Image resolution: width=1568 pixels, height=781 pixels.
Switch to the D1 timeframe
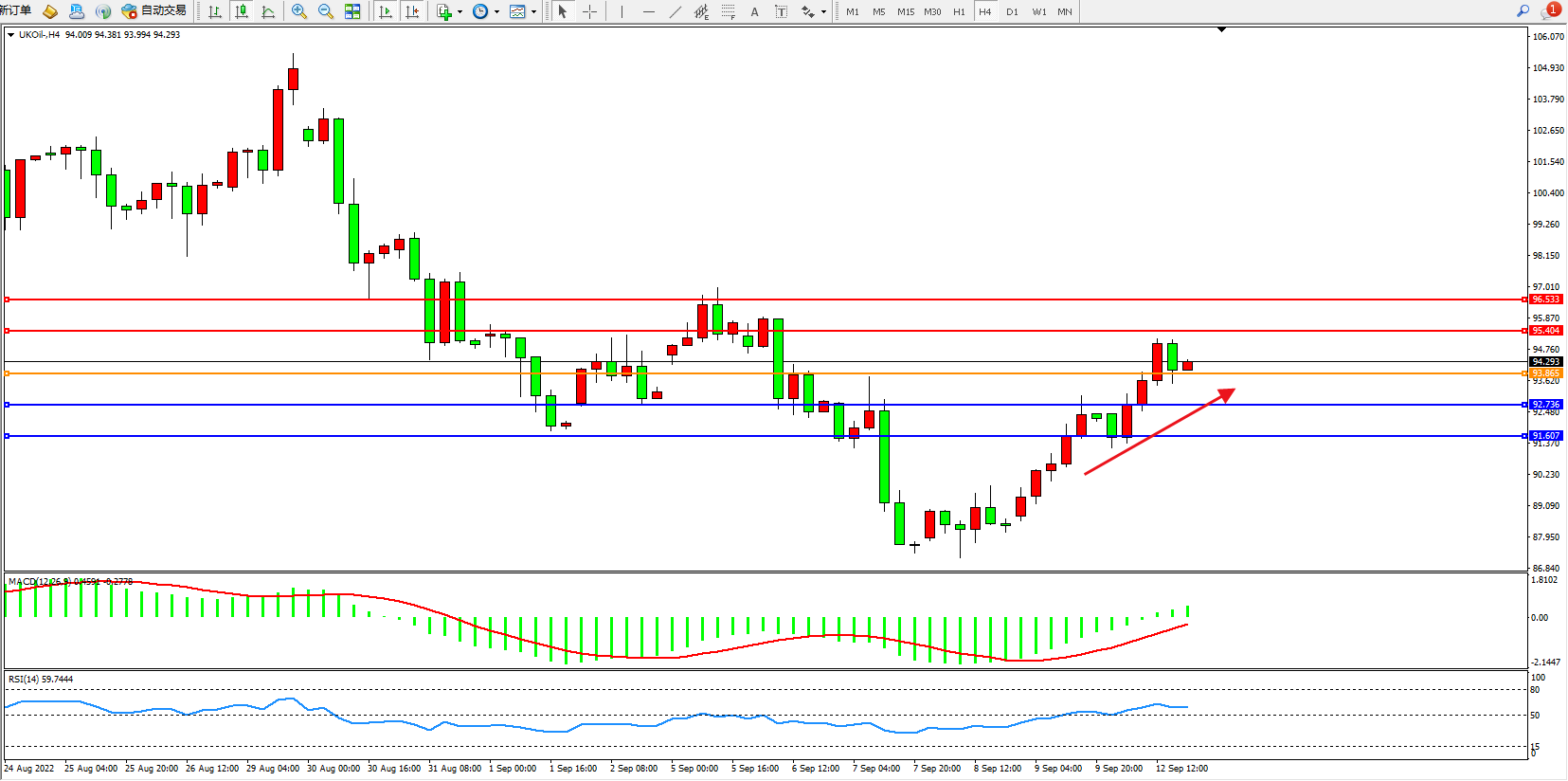tap(1012, 11)
